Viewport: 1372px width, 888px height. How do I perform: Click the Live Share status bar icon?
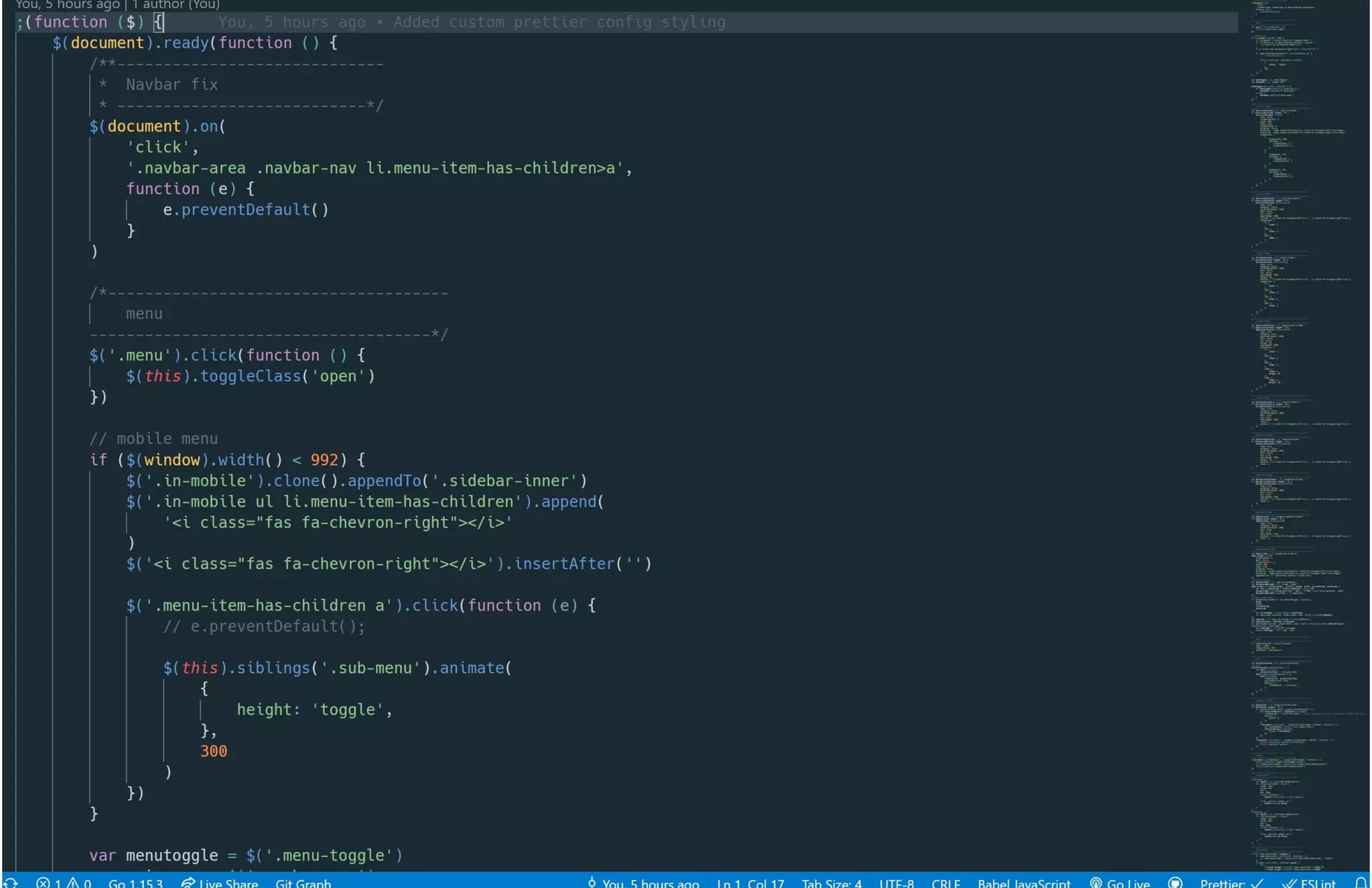[x=219, y=883]
